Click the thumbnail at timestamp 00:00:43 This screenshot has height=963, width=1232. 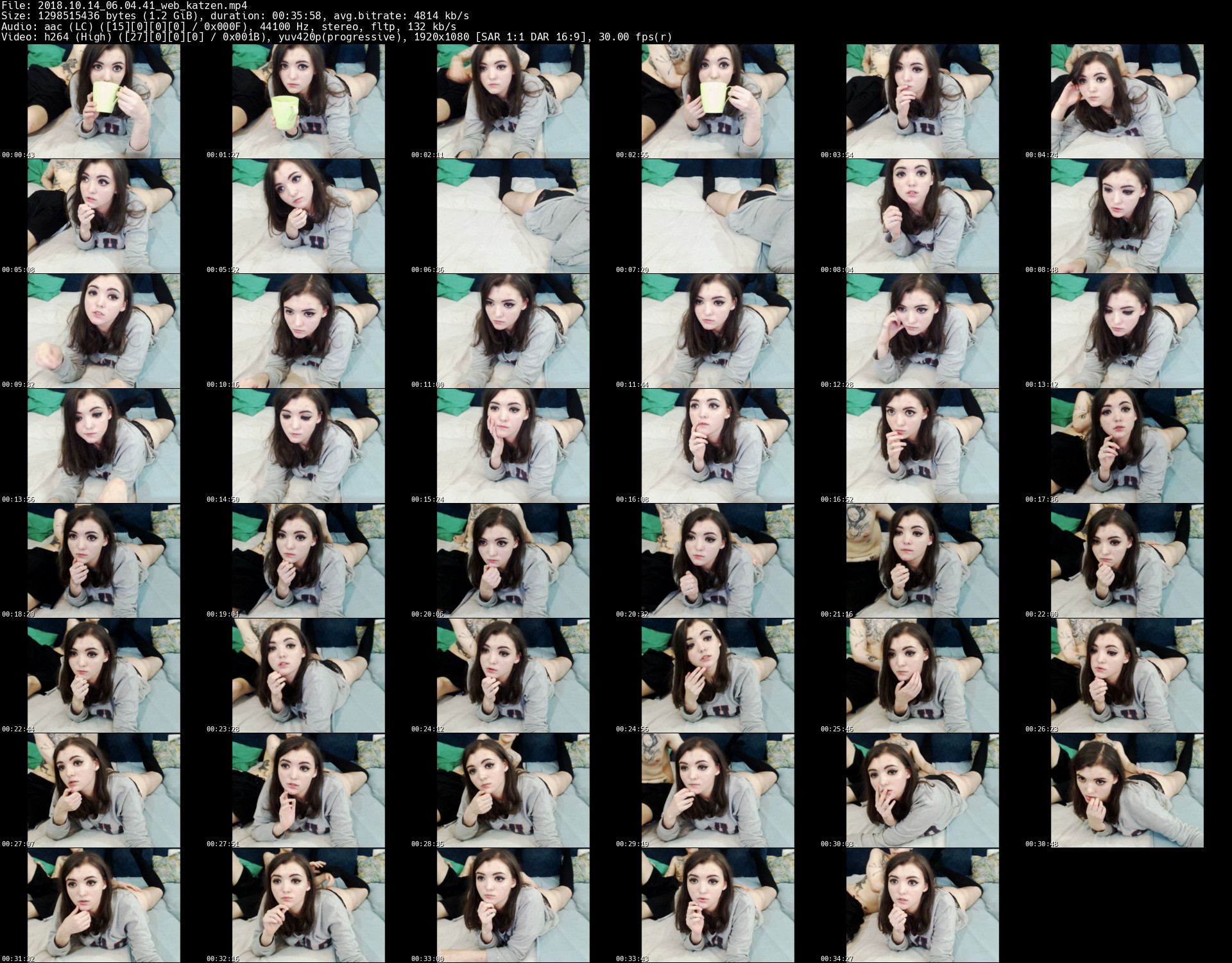[x=103, y=101]
